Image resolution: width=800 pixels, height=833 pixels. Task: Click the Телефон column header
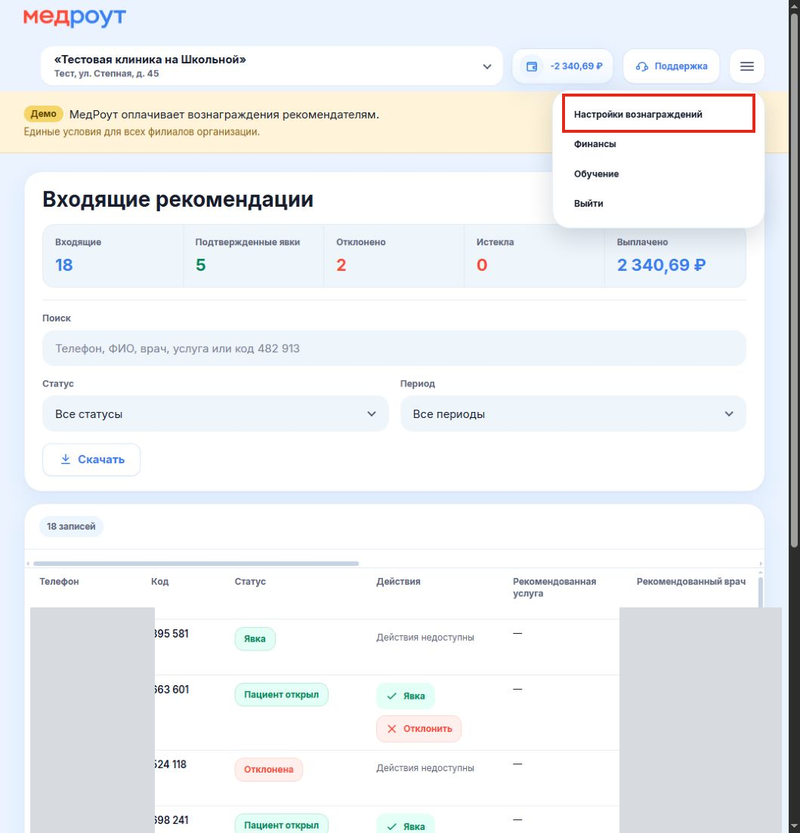tap(59, 582)
